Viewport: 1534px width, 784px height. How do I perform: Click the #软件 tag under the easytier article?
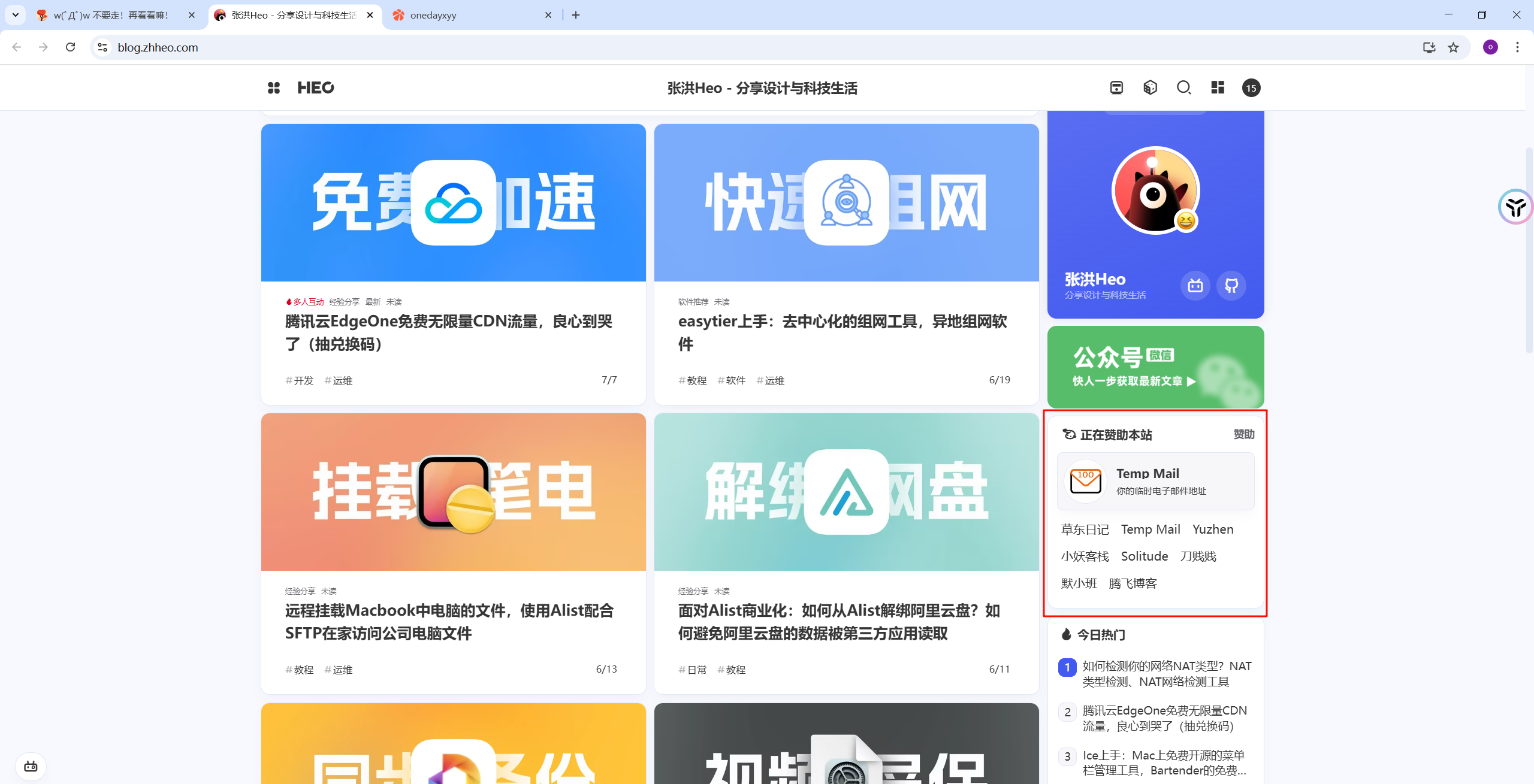(x=732, y=380)
